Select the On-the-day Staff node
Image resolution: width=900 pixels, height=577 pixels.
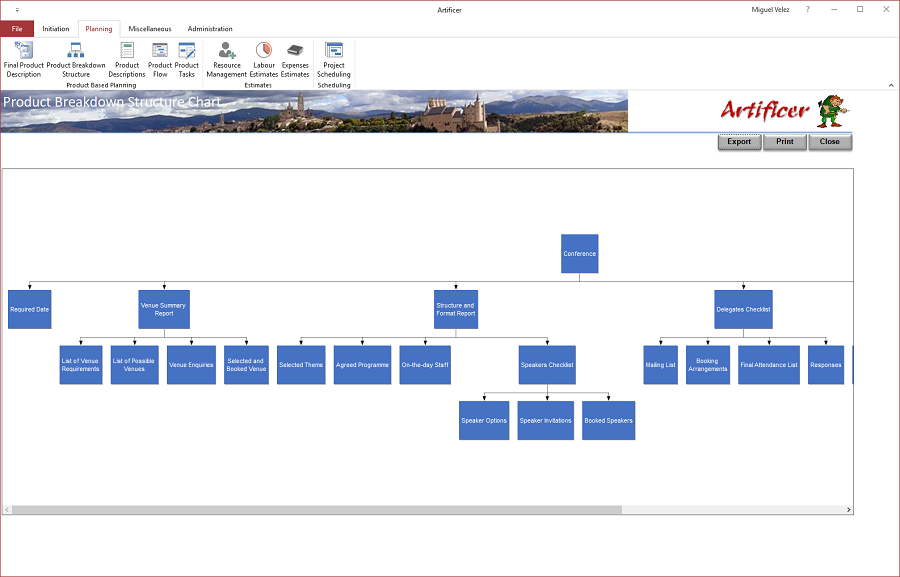pyautogui.click(x=425, y=365)
